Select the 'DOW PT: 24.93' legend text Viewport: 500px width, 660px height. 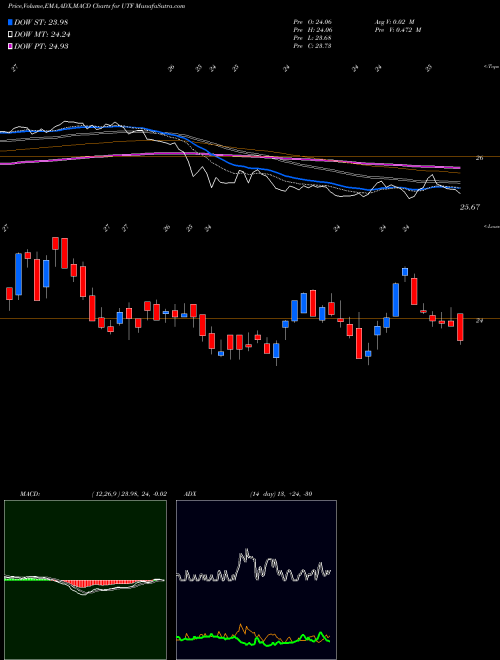(41, 46)
